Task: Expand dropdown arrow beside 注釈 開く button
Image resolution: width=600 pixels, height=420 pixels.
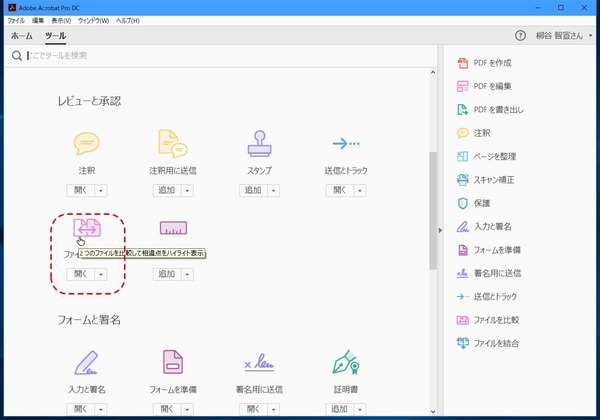Action: pyautogui.click(x=101, y=190)
